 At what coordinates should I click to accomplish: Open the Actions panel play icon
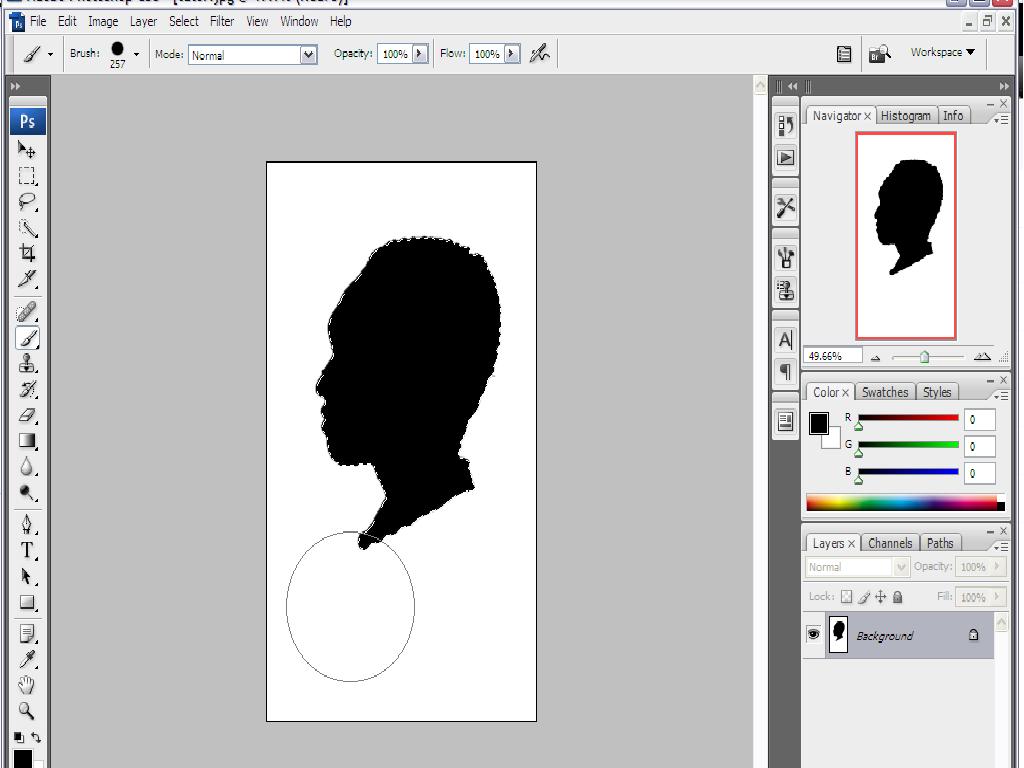(786, 157)
